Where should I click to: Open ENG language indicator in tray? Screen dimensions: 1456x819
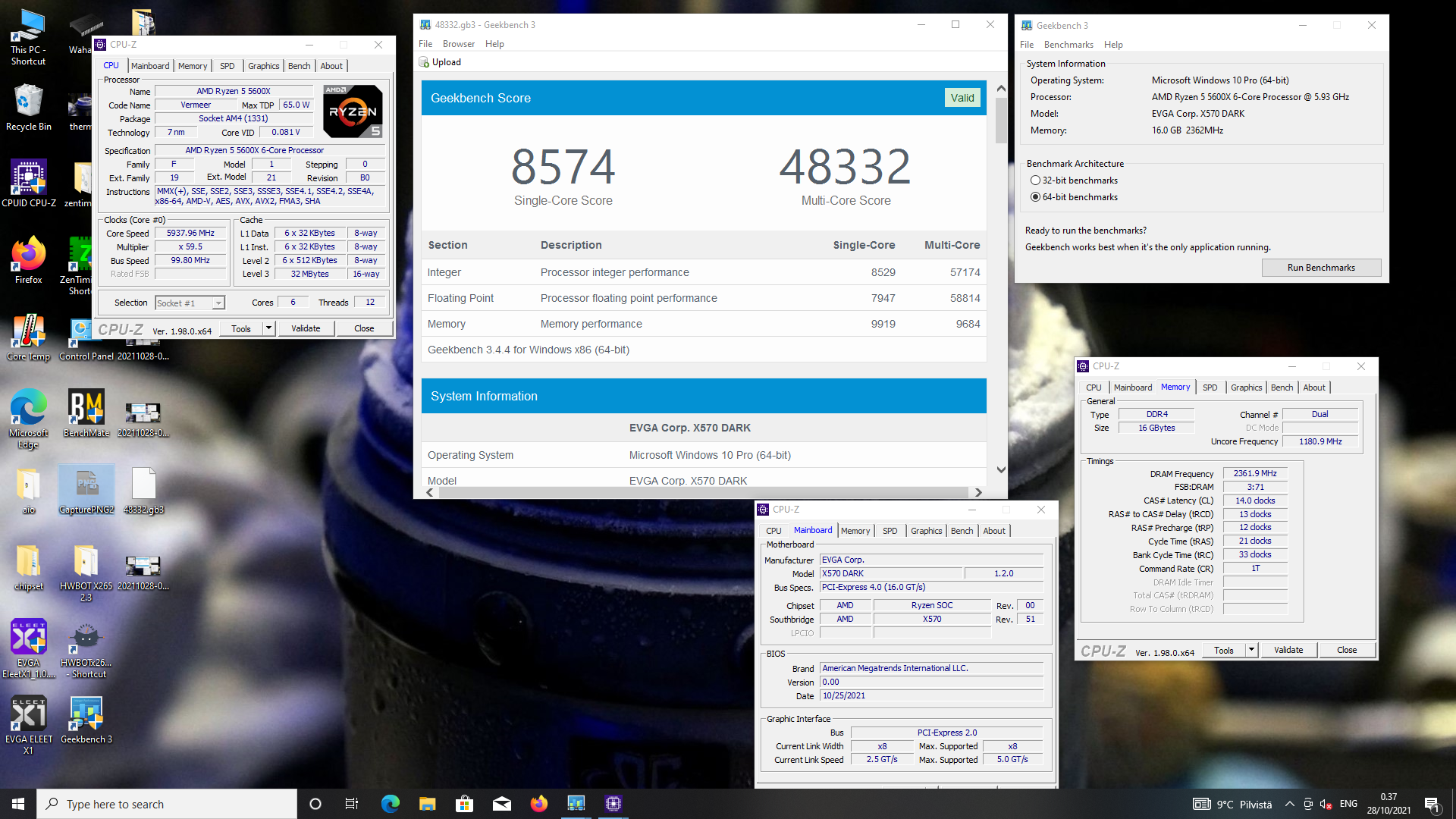click(1348, 804)
